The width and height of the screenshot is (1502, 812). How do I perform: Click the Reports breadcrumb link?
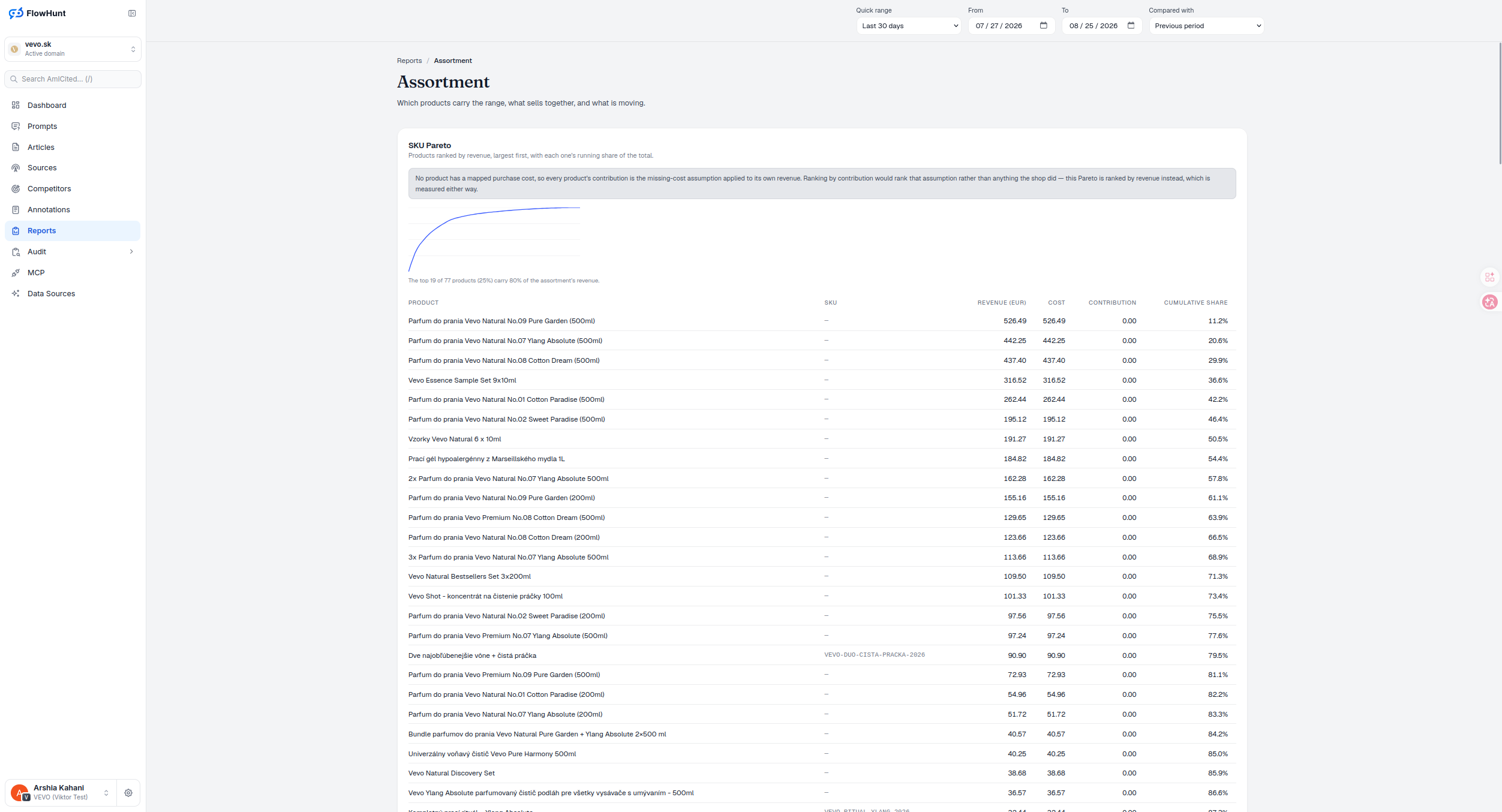(x=409, y=61)
